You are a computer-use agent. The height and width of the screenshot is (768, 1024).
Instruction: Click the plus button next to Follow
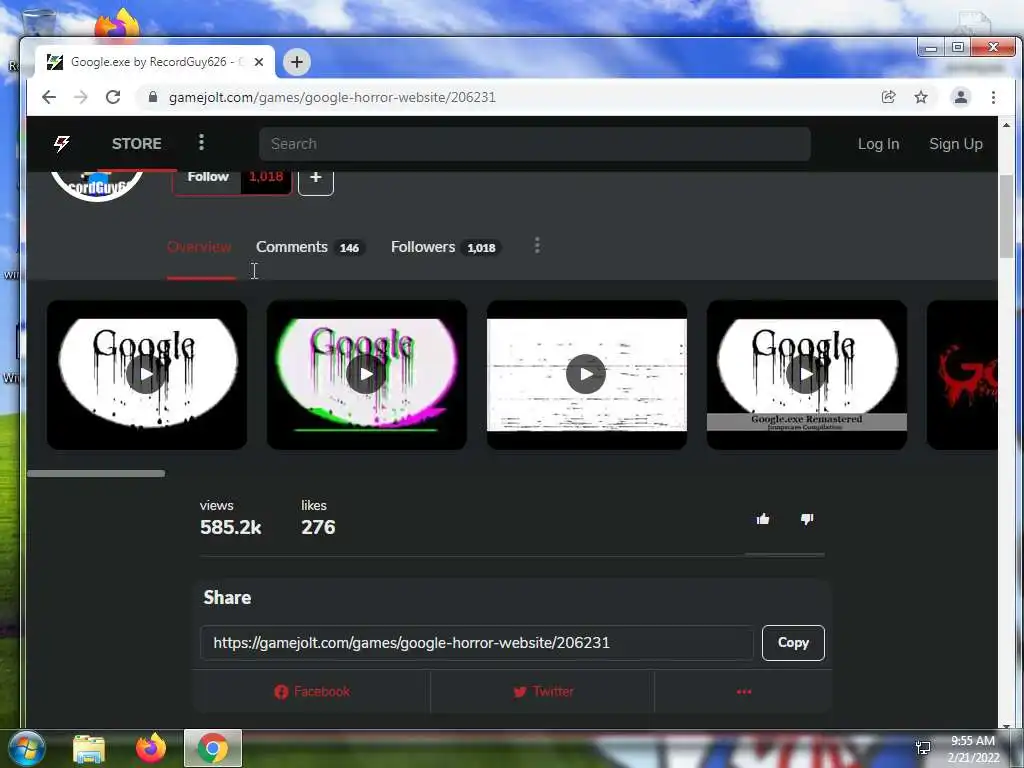[315, 179]
